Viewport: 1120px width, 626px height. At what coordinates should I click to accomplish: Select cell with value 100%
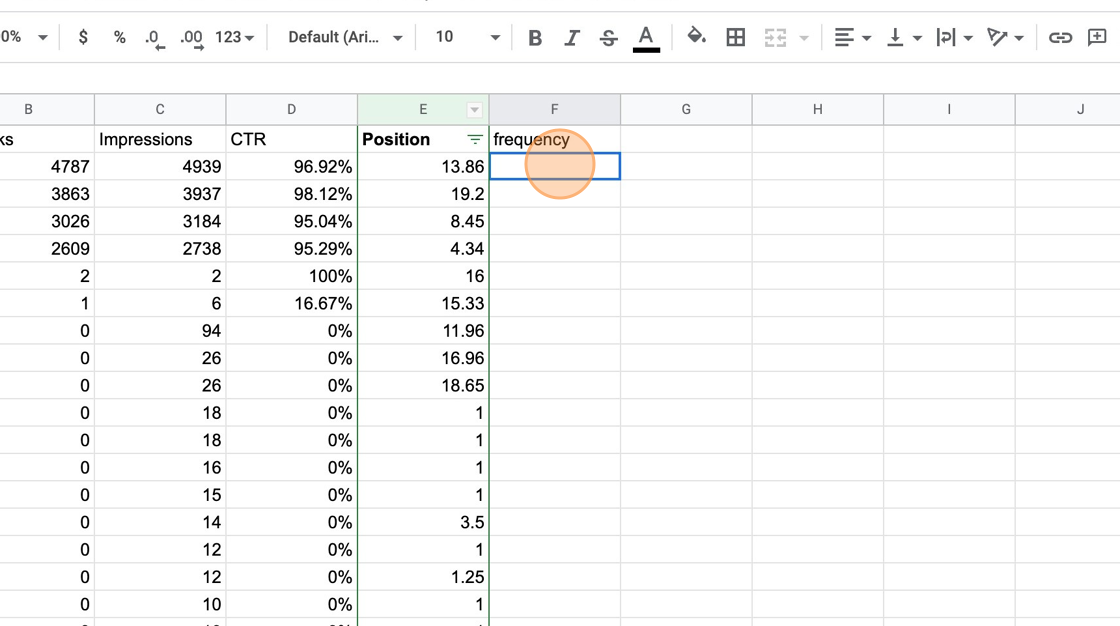coord(291,276)
